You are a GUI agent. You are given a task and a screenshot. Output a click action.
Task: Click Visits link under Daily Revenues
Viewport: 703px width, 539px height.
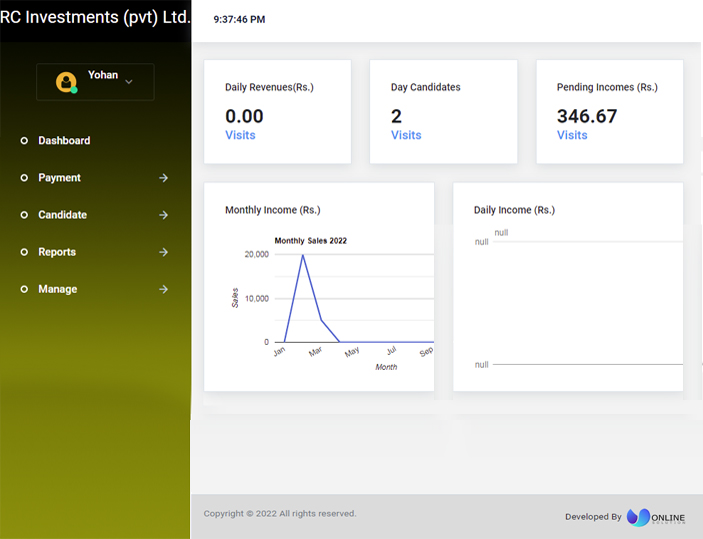(x=240, y=135)
